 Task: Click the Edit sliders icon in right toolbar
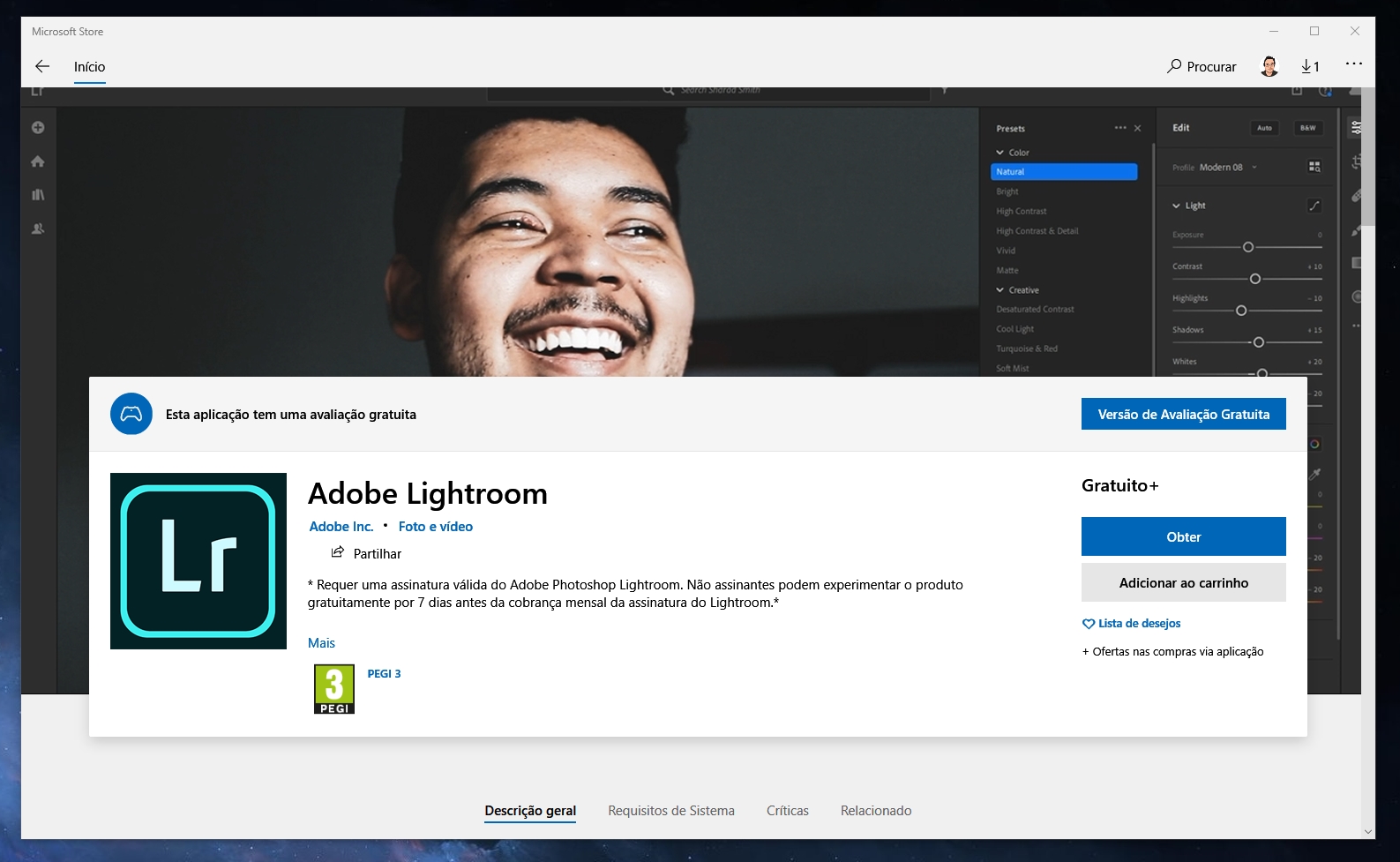(1357, 128)
